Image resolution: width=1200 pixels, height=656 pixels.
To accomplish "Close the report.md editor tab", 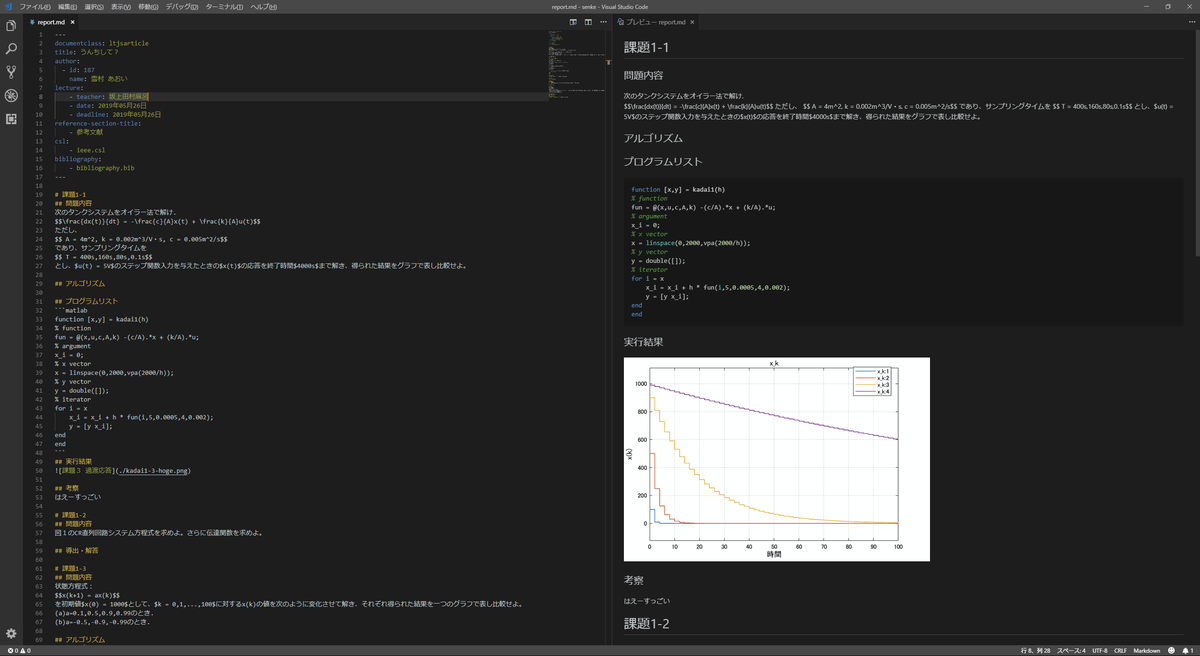I will click(x=74, y=21).
